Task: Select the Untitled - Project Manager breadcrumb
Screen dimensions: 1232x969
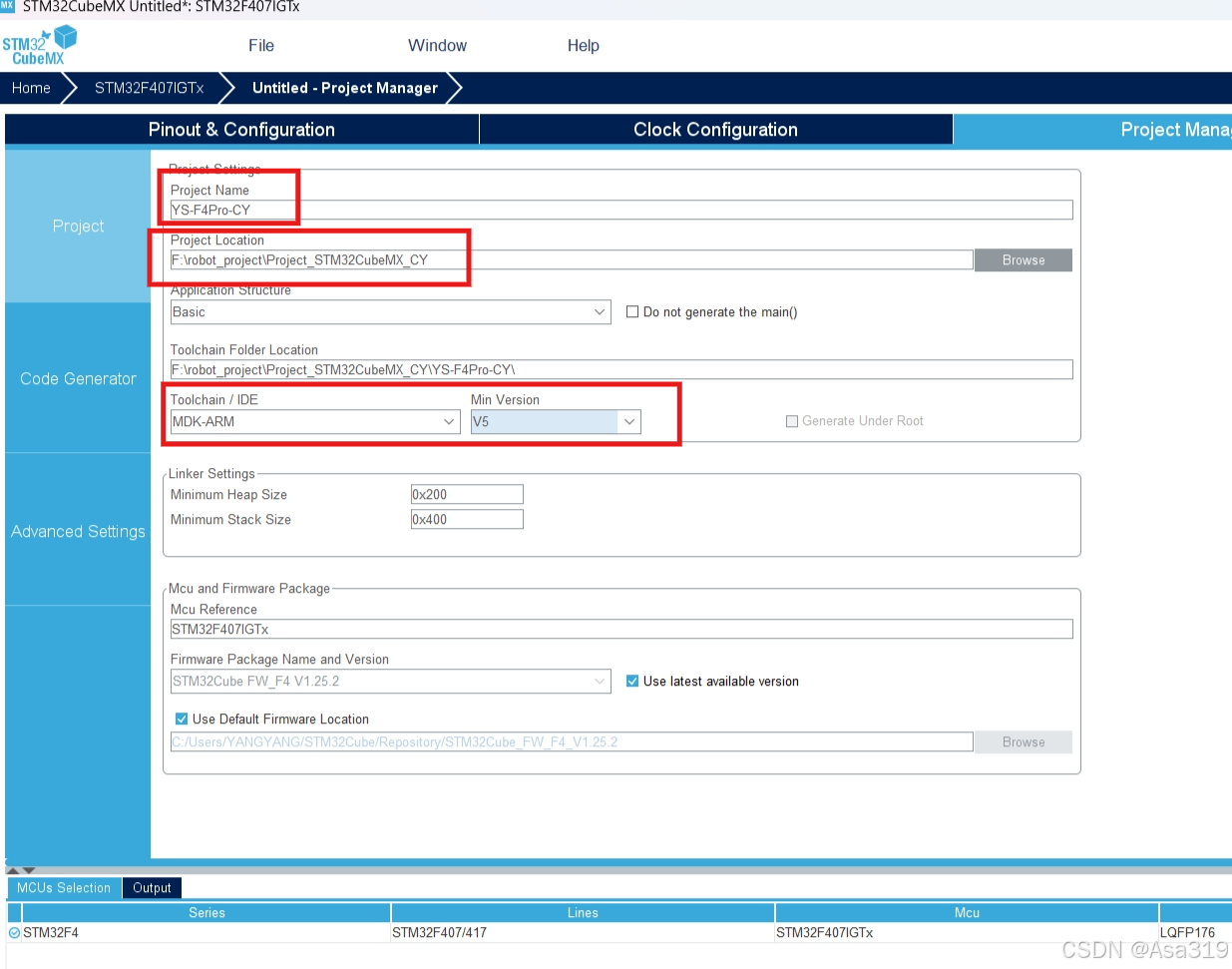Action: 345,88
